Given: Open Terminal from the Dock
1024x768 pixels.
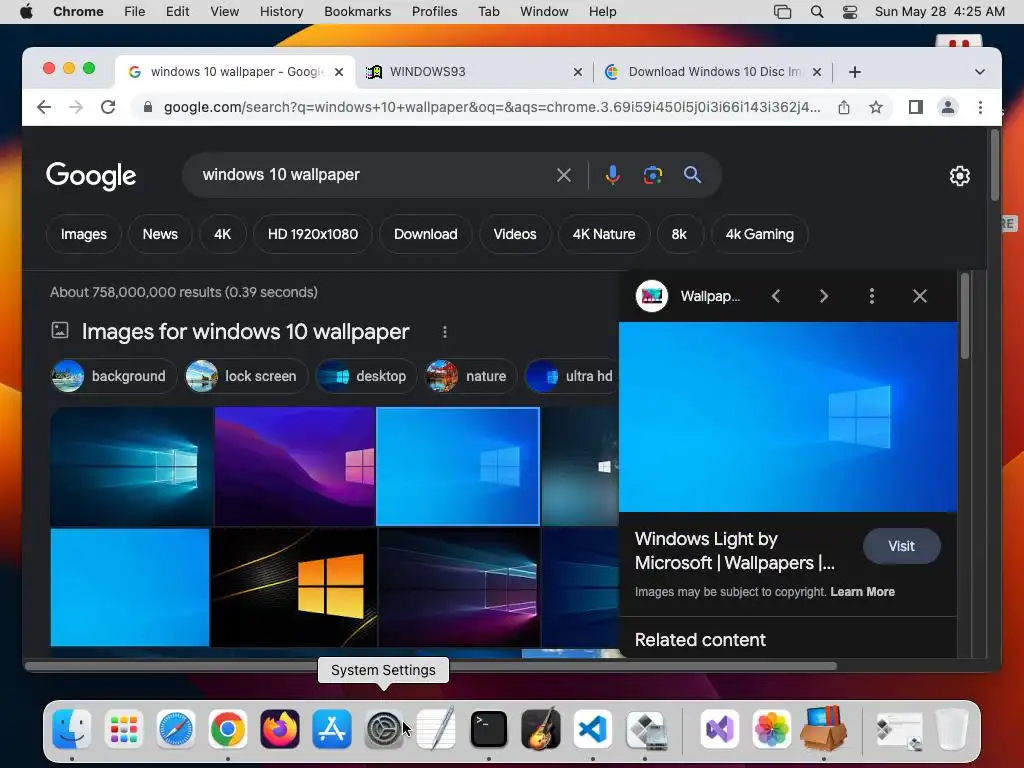Looking at the screenshot, I should point(488,729).
